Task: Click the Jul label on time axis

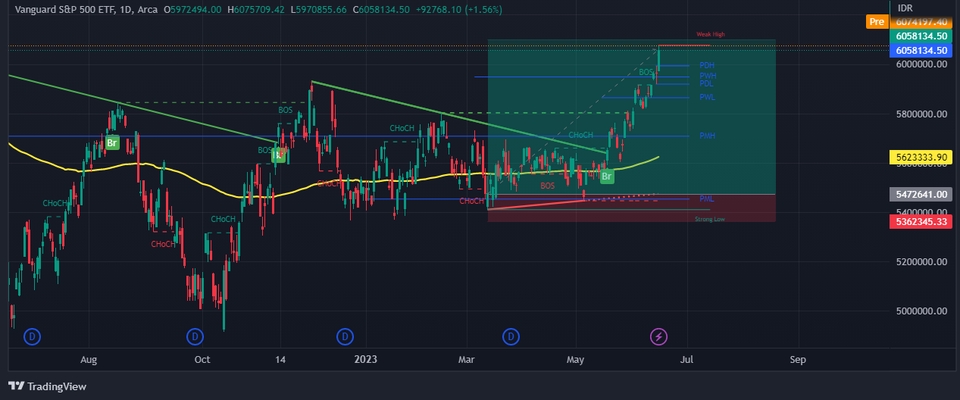Action: click(686, 360)
